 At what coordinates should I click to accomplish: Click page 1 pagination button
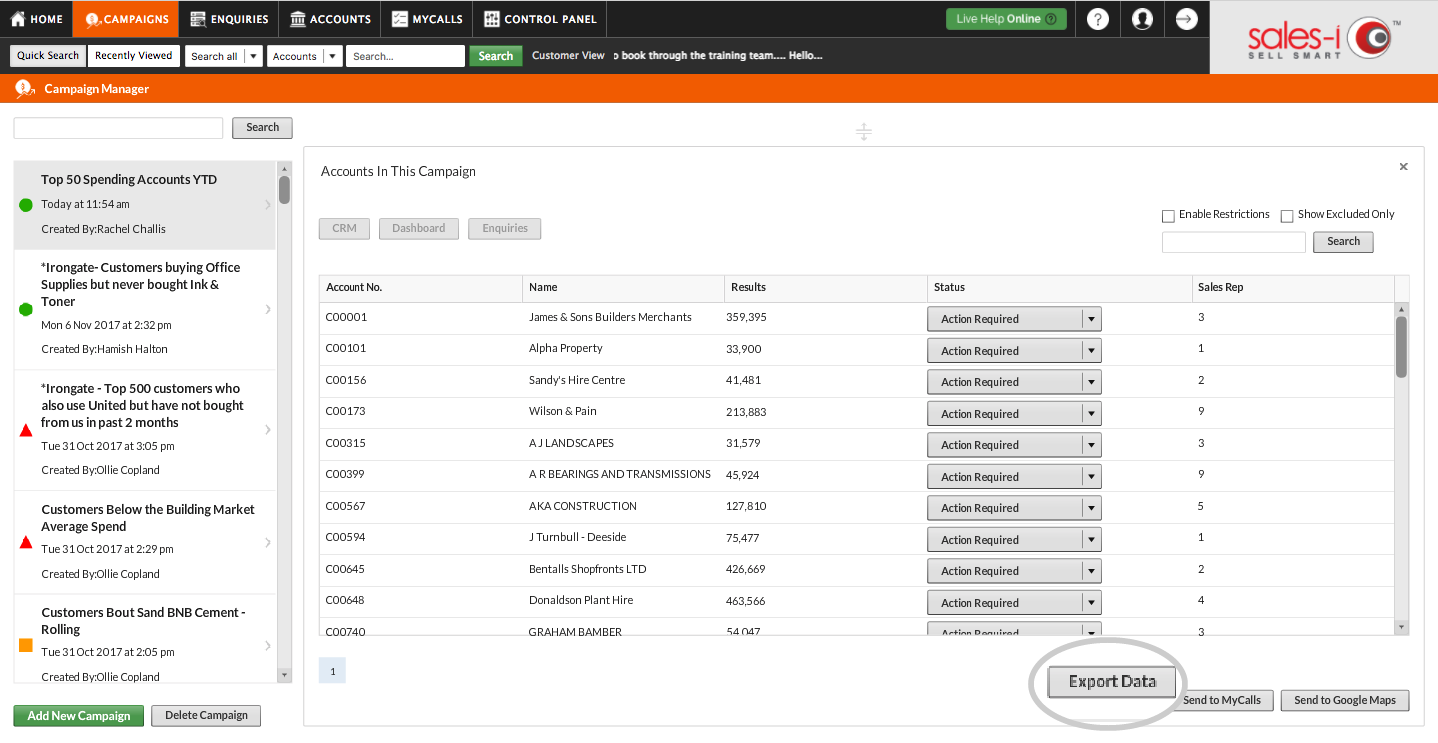[x=332, y=670]
